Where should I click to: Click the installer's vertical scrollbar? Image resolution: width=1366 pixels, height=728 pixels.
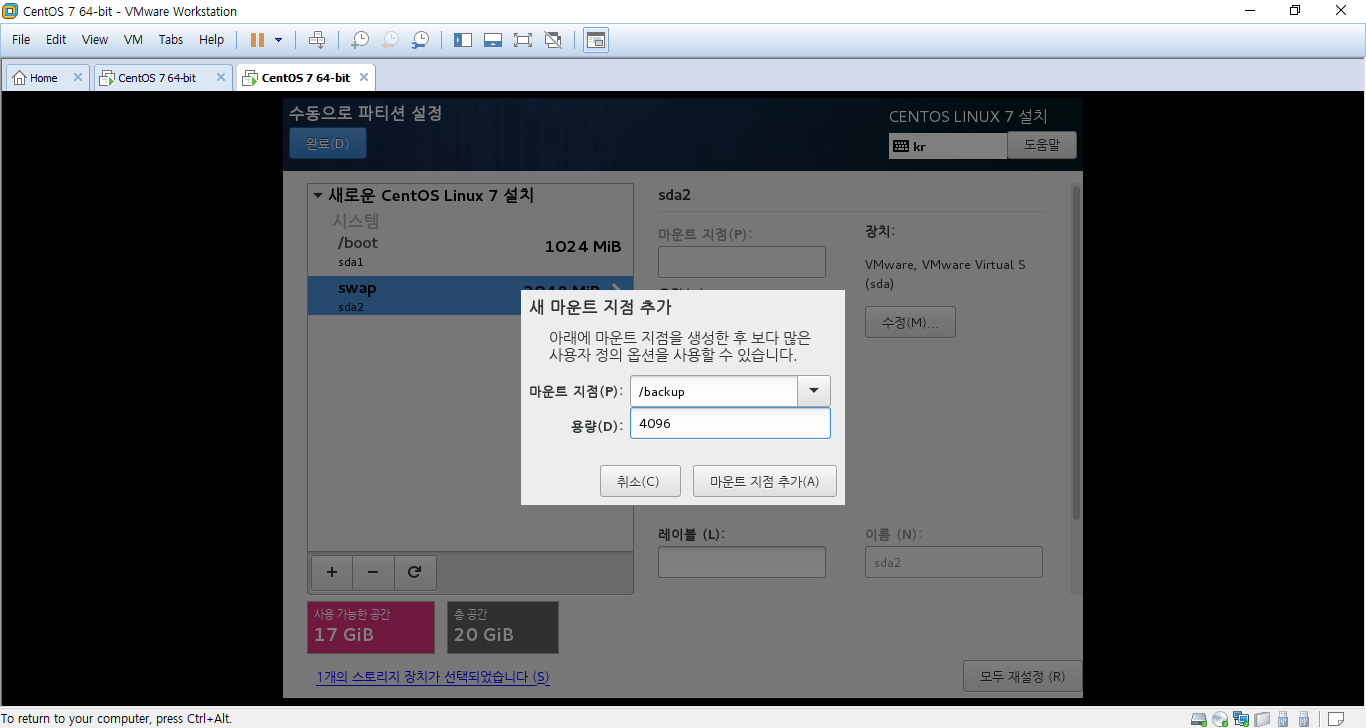coord(1076,352)
